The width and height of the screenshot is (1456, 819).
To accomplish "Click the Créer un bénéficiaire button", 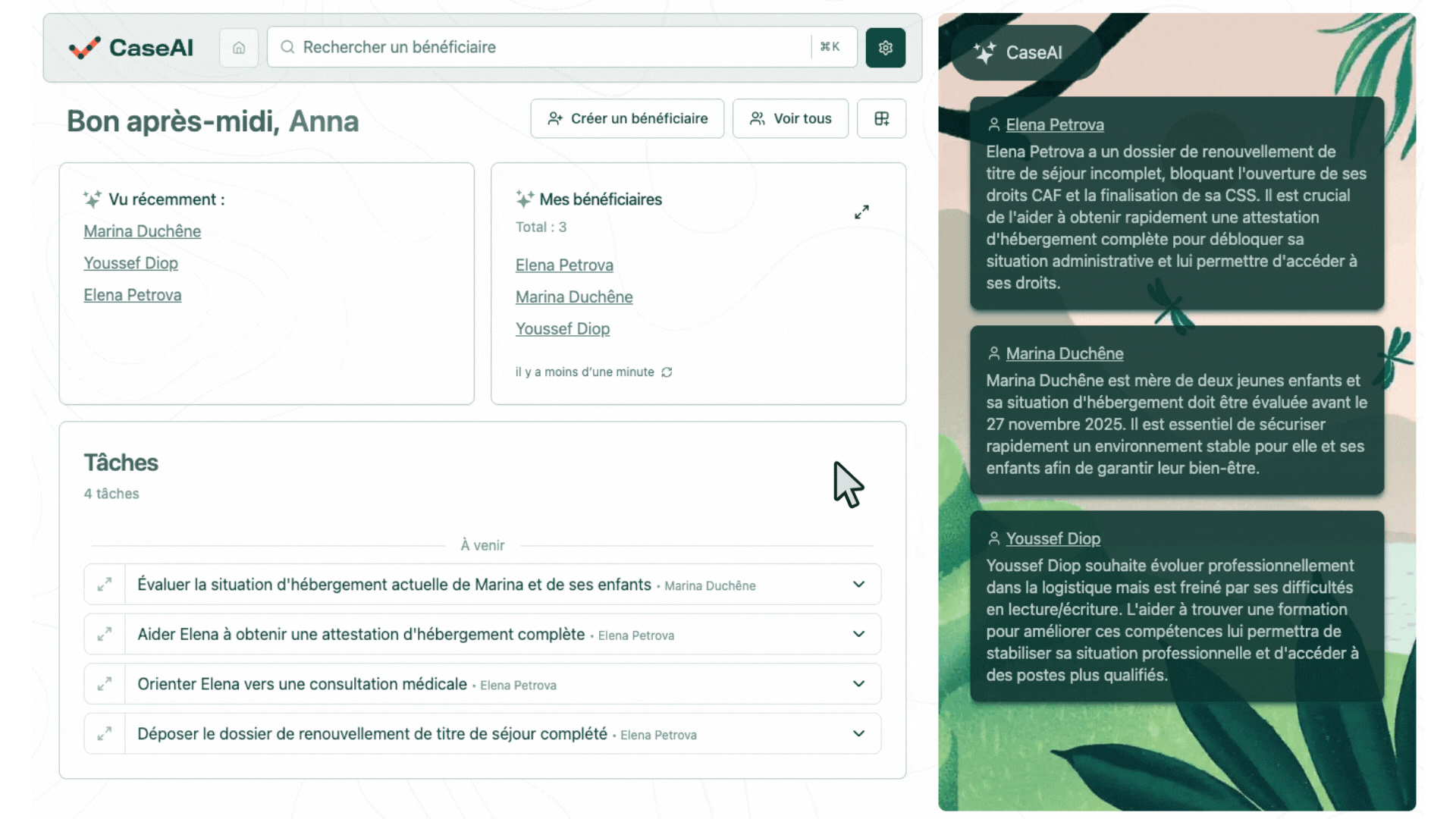I will (627, 118).
